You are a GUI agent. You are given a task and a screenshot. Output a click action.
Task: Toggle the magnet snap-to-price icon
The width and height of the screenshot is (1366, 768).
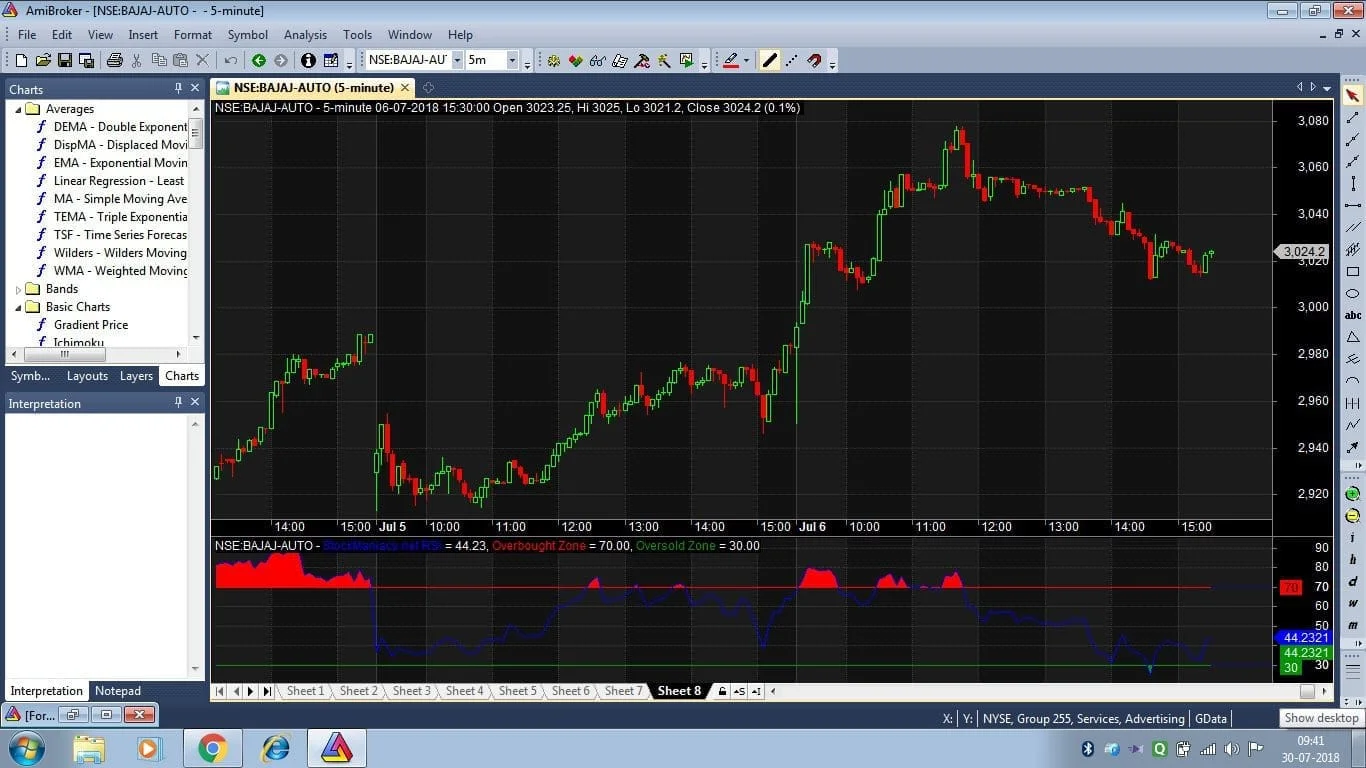pos(815,60)
